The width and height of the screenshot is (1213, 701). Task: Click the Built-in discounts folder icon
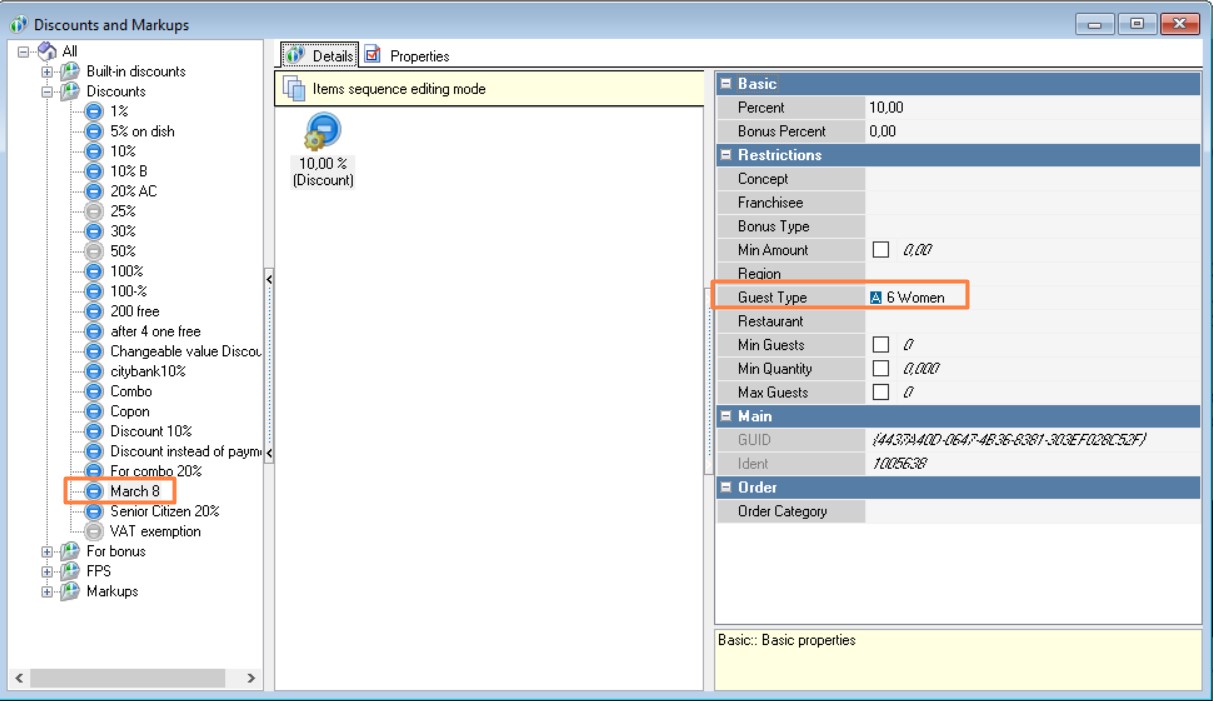coord(69,71)
